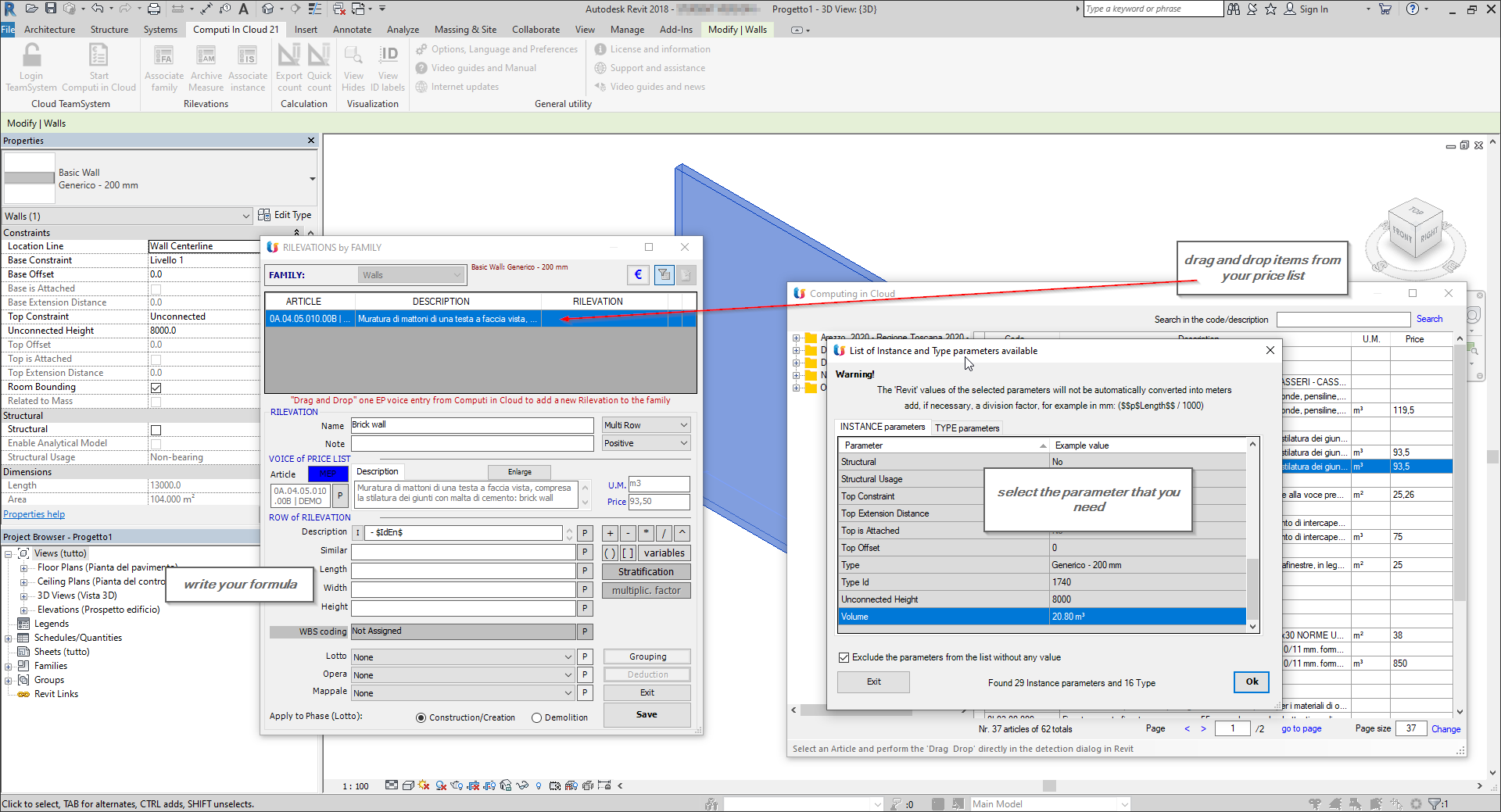Click the Euro price icon in Rilevations dialog
Viewport: 1501px width, 812px height.
(x=638, y=274)
